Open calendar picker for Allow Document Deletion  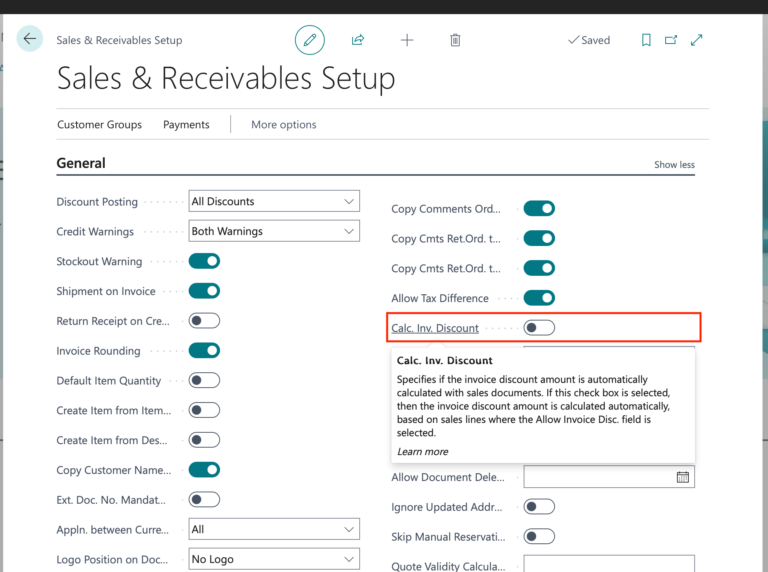[683, 477]
